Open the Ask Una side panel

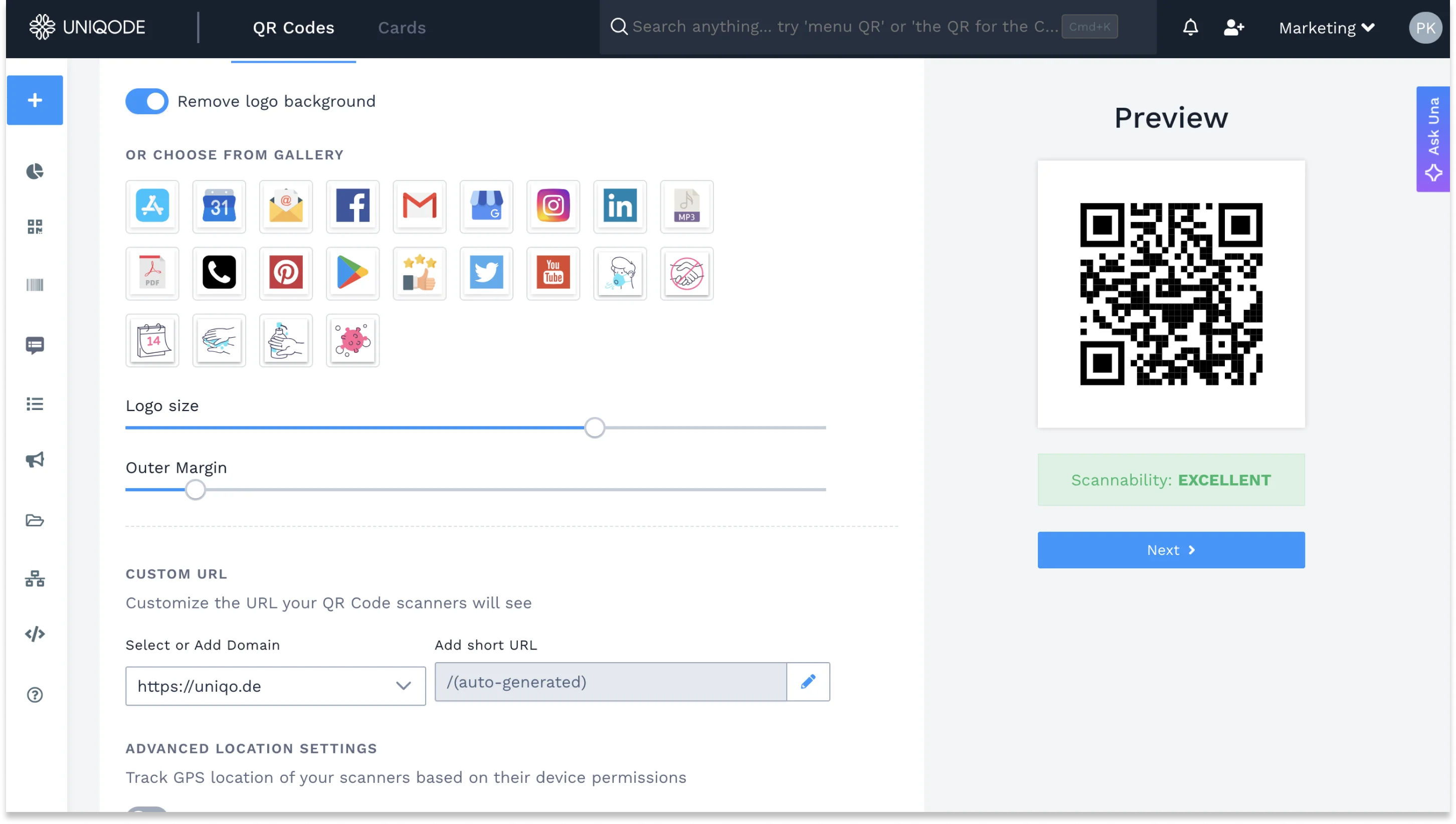coord(1433,139)
